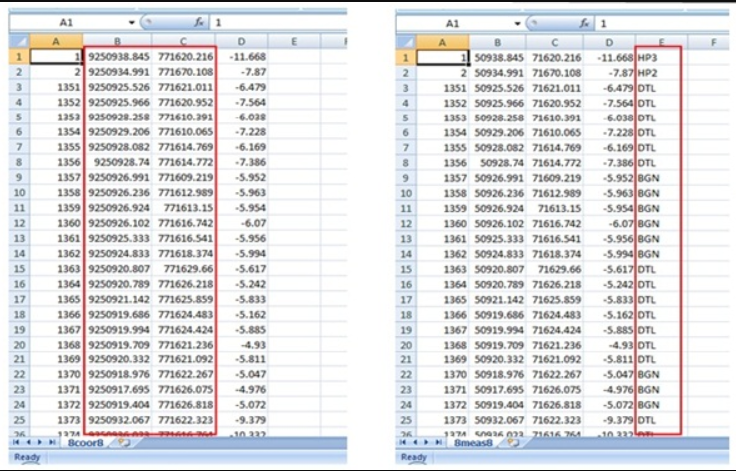Image resolution: width=736 pixels, height=471 pixels.
Task: Click the BGN cell in row 9
Action: click(x=661, y=178)
